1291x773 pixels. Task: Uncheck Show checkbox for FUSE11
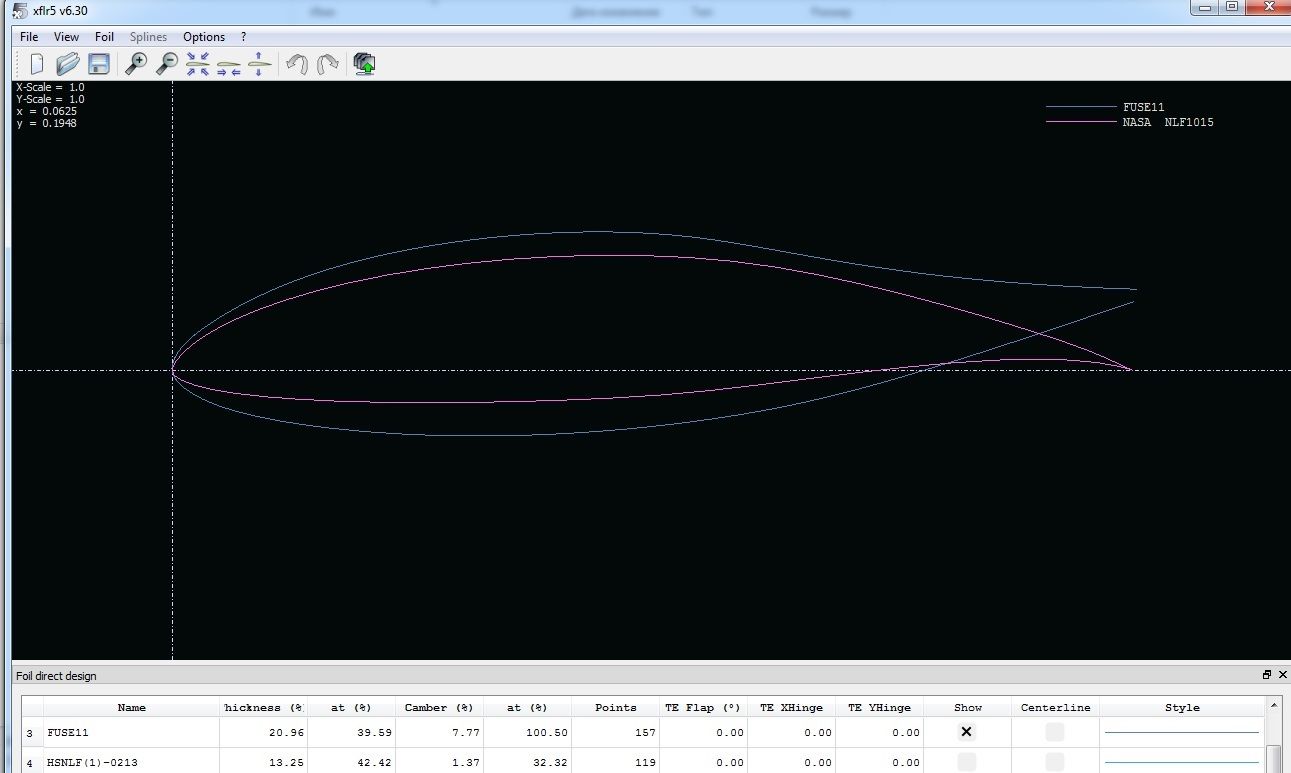pyautogui.click(x=966, y=732)
